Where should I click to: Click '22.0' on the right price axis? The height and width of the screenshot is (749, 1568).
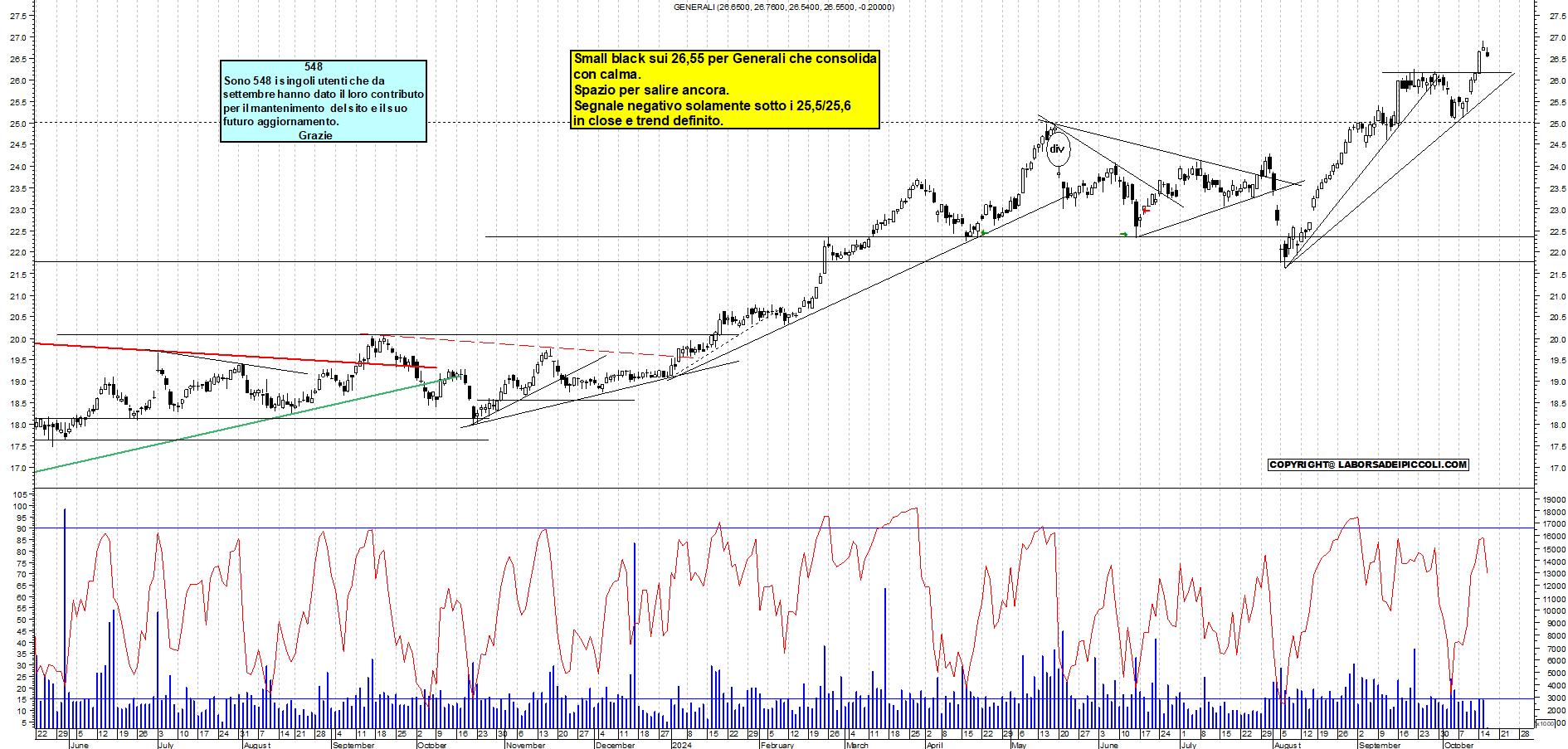[1556, 252]
